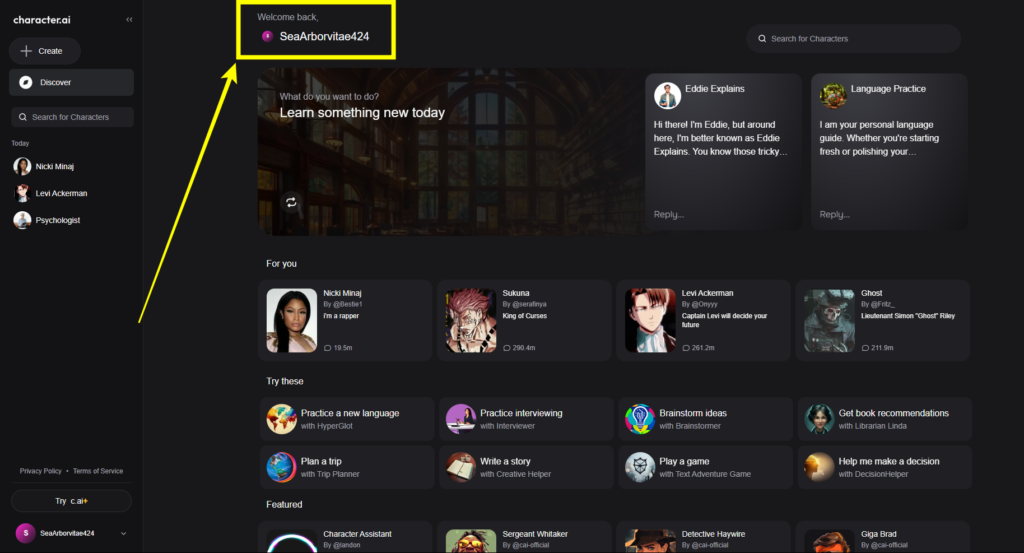This screenshot has height=553, width=1024.
Task: Click SeaArborvitae424 name in welcome header
Action: click(325, 37)
